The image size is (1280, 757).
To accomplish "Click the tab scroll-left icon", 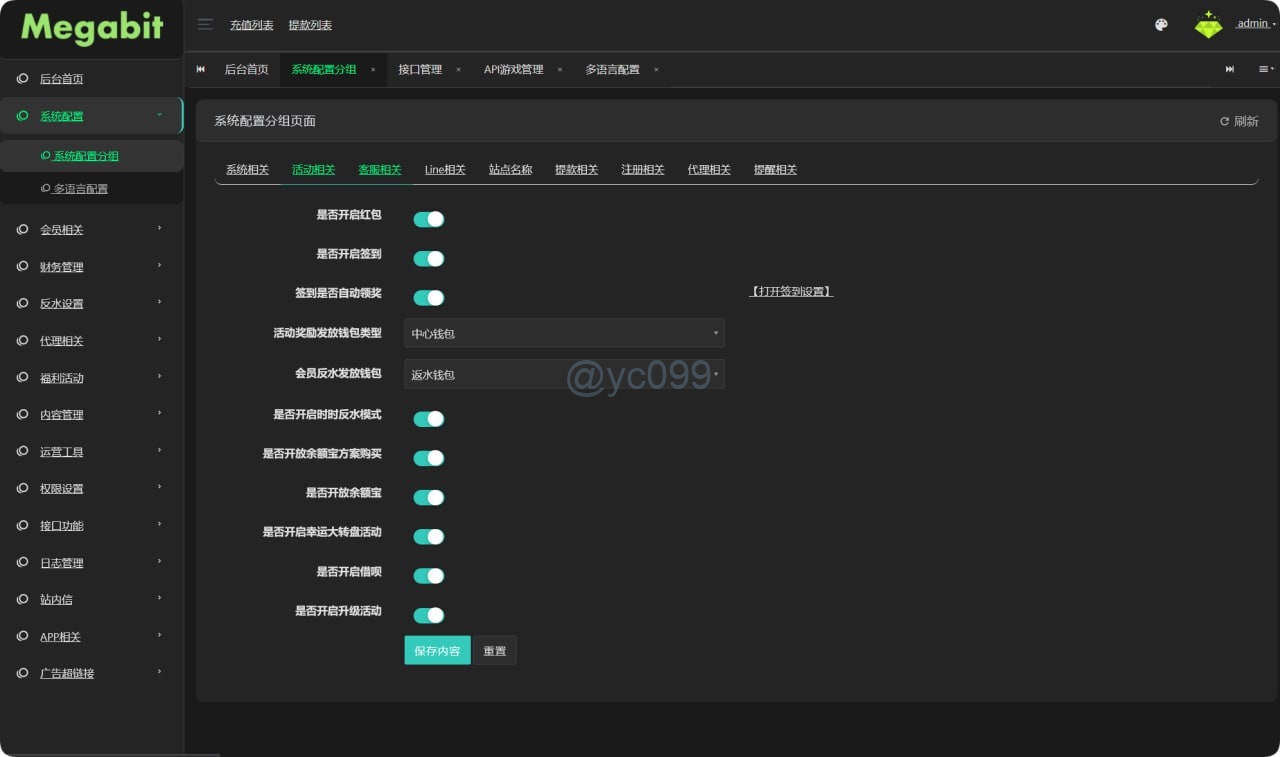I will click(x=201, y=69).
